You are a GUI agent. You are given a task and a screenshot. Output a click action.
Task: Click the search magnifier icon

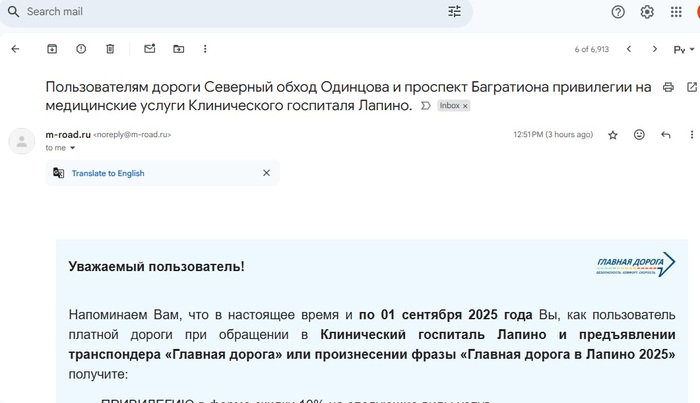click(14, 12)
